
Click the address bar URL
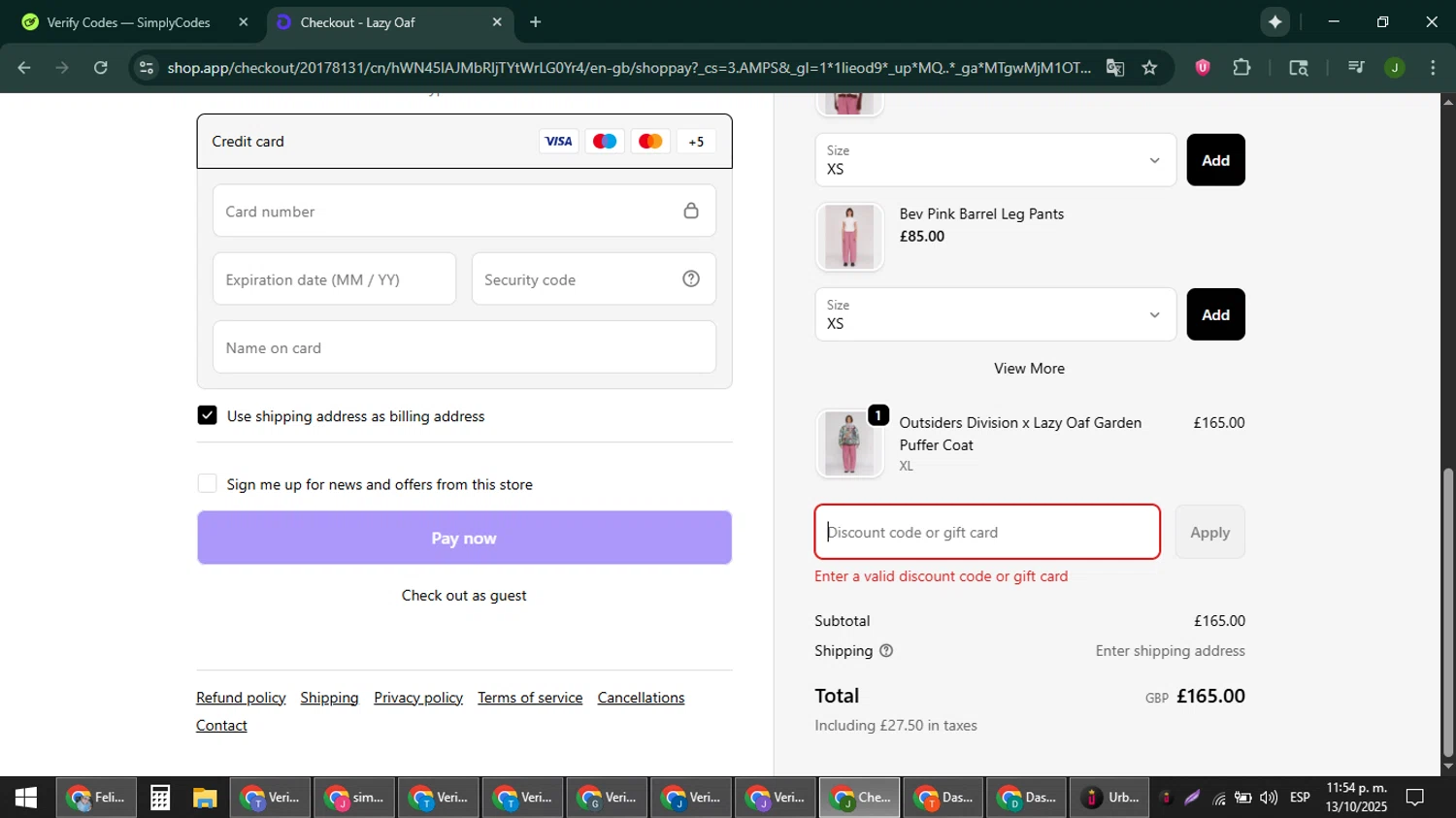coord(629,67)
